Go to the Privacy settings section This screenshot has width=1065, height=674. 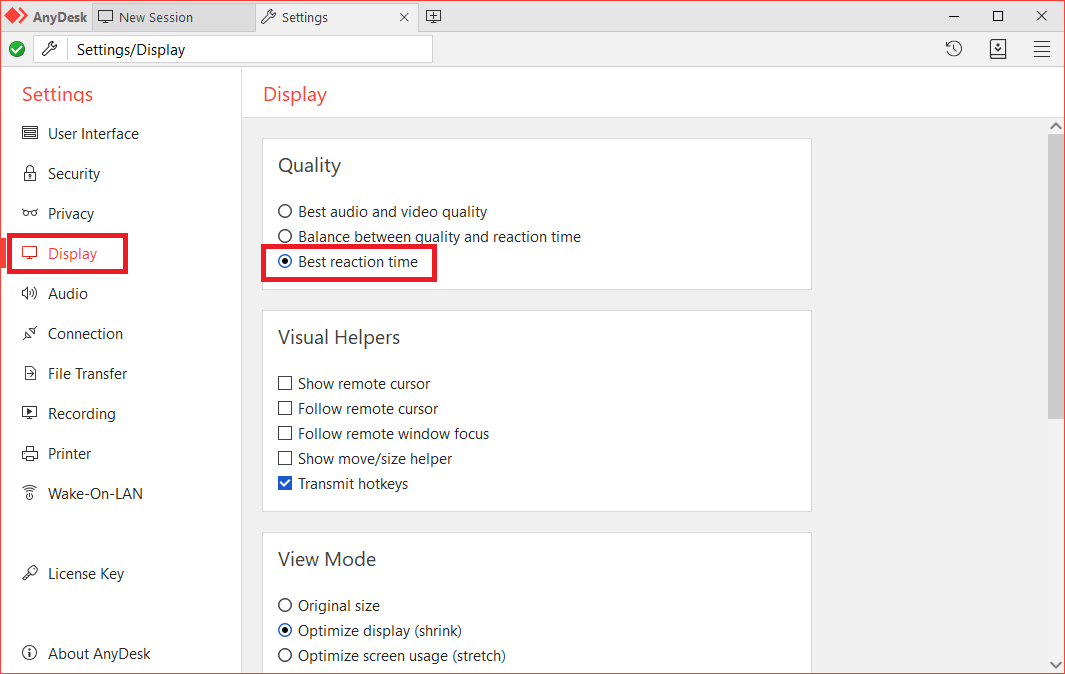(70, 214)
